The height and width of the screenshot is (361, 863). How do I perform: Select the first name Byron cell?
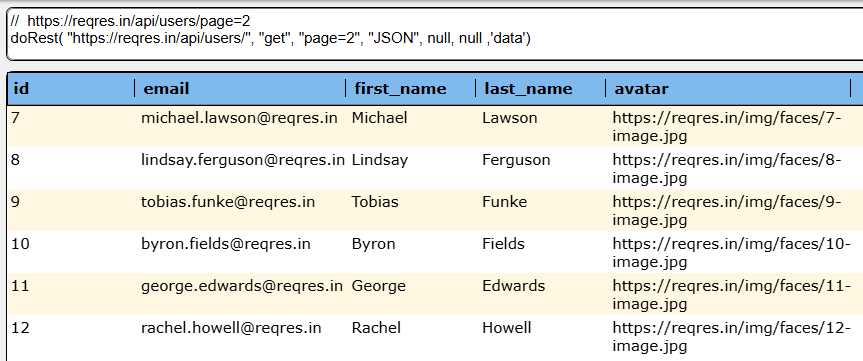pyautogui.click(x=373, y=244)
